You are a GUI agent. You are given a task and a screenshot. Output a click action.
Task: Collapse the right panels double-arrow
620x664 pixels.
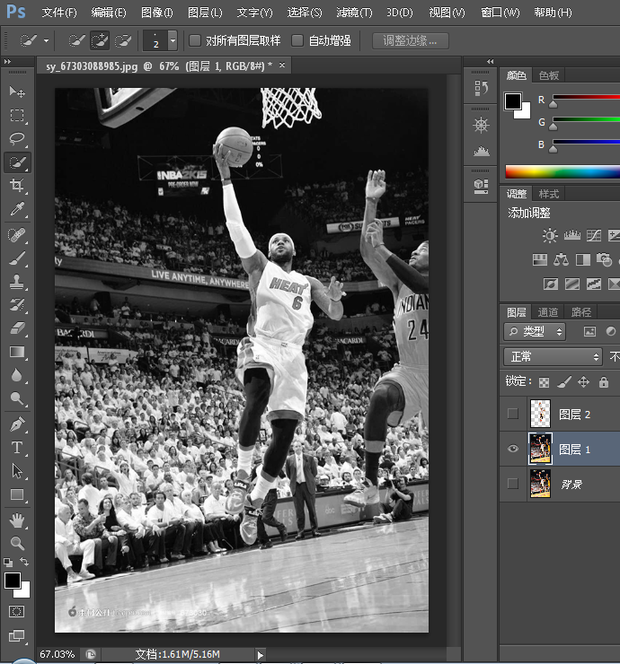(490, 61)
